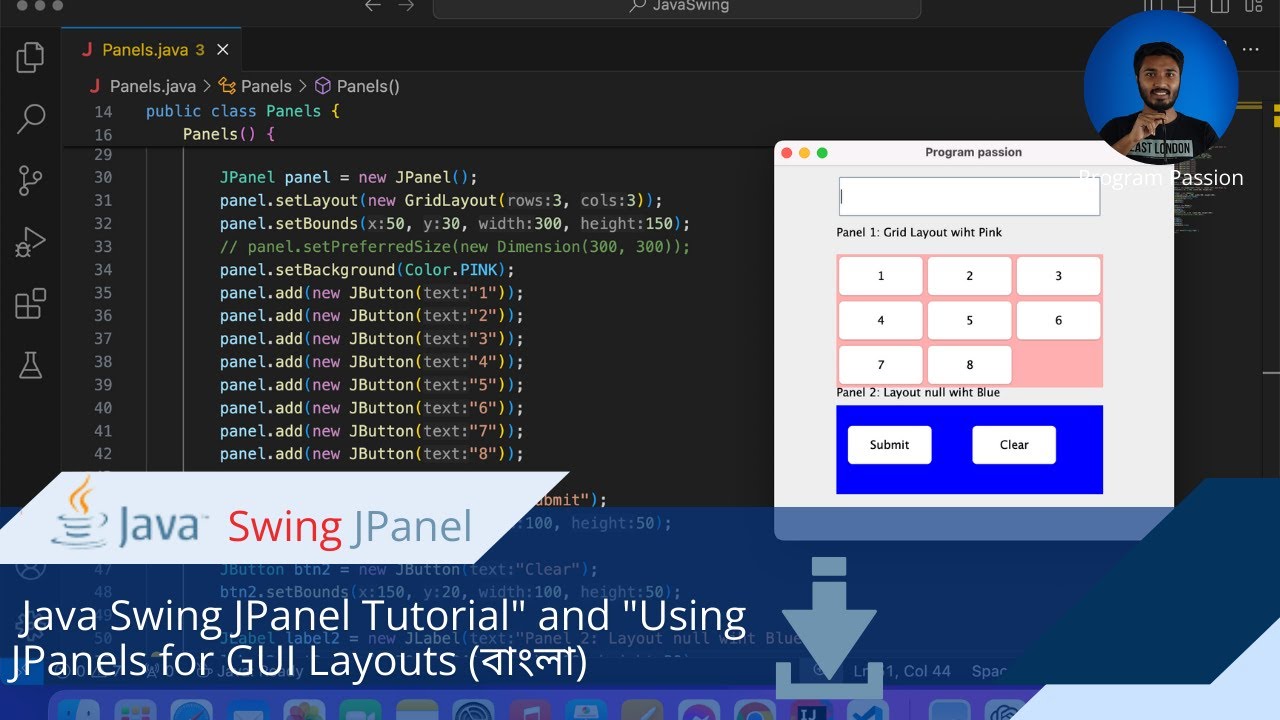Open the Explorer view in activity bar

click(x=30, y=57)
